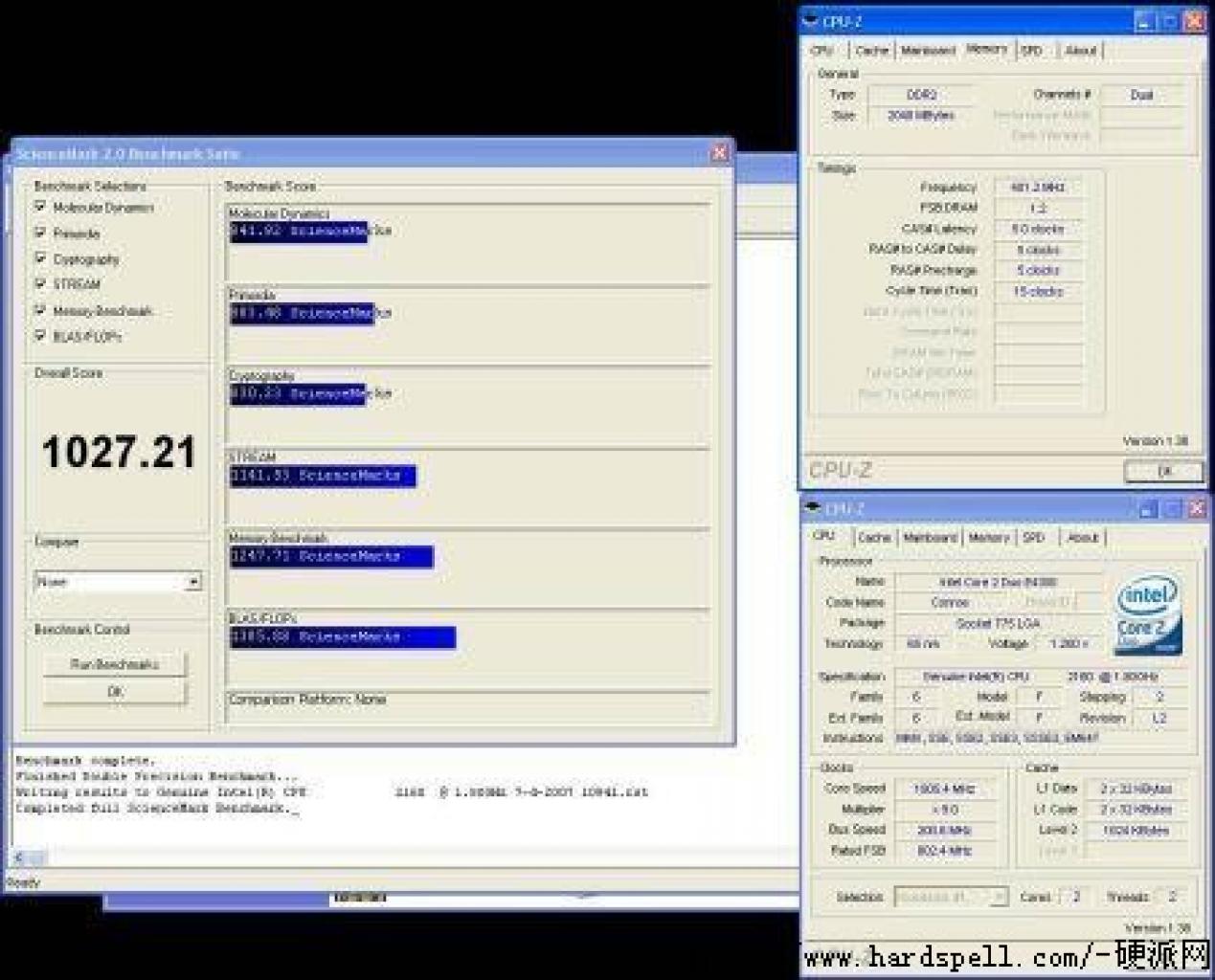The width and height of the screenshot is (1215, 980).
Task: Click the FSB:DRAM ratio field
Action: tap(1038, 208)
